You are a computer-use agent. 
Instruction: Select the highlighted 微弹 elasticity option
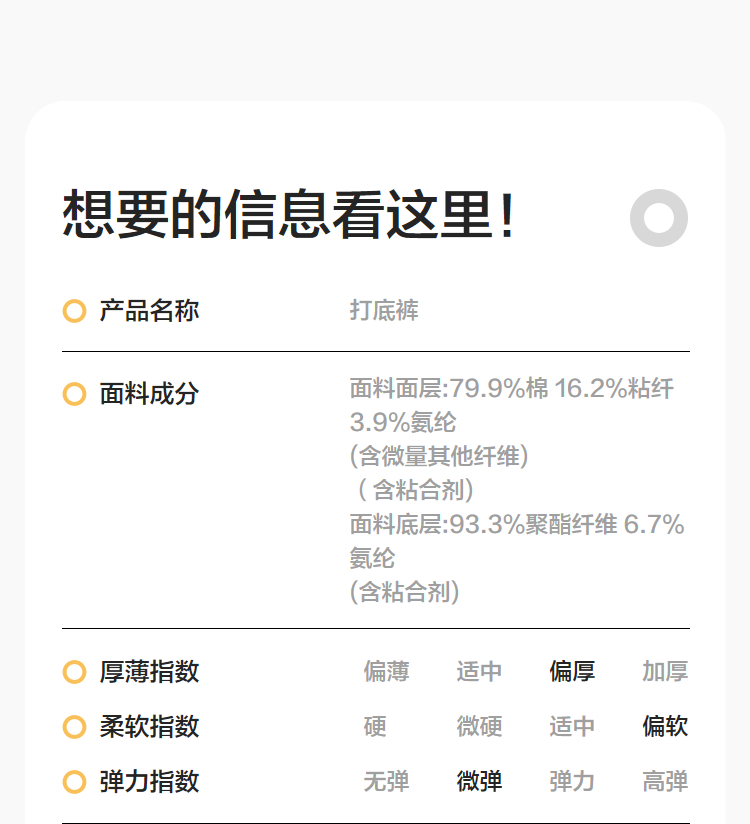[x=479, y=782]
